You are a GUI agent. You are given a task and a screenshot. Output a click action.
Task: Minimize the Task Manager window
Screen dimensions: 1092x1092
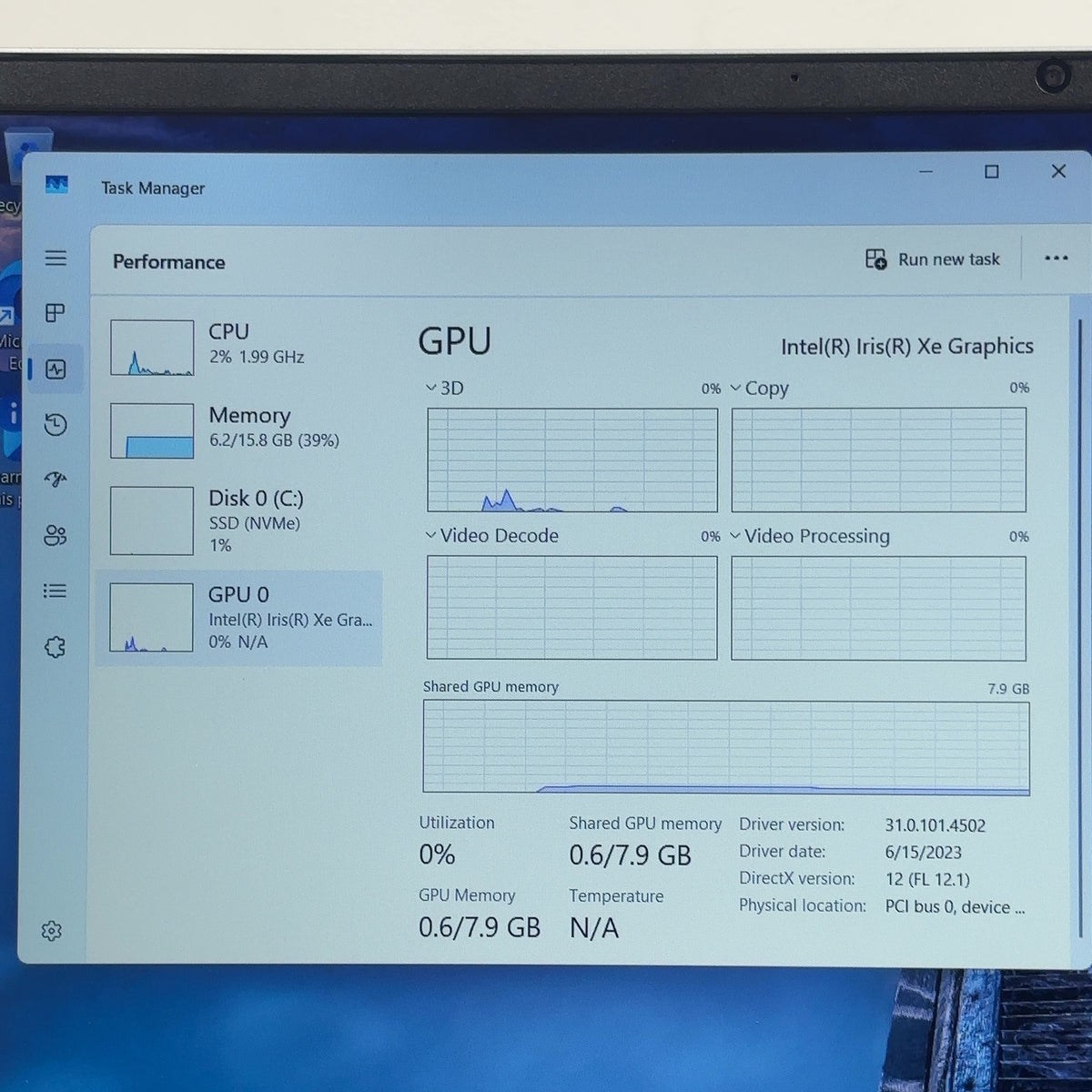click(x=926, y=171)
